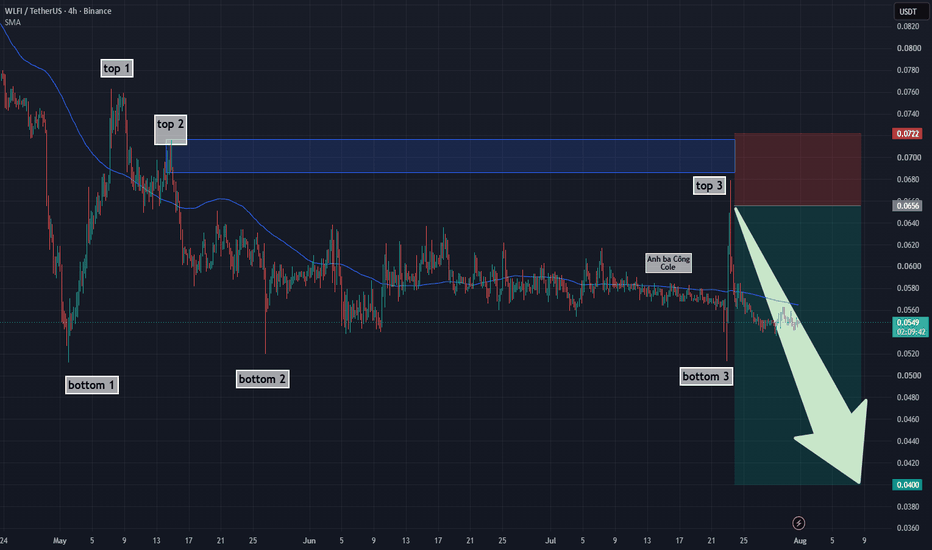The image size is (932, 550).
Task: Click the green 0.0400 target price label
Action: tap(908, 485)
